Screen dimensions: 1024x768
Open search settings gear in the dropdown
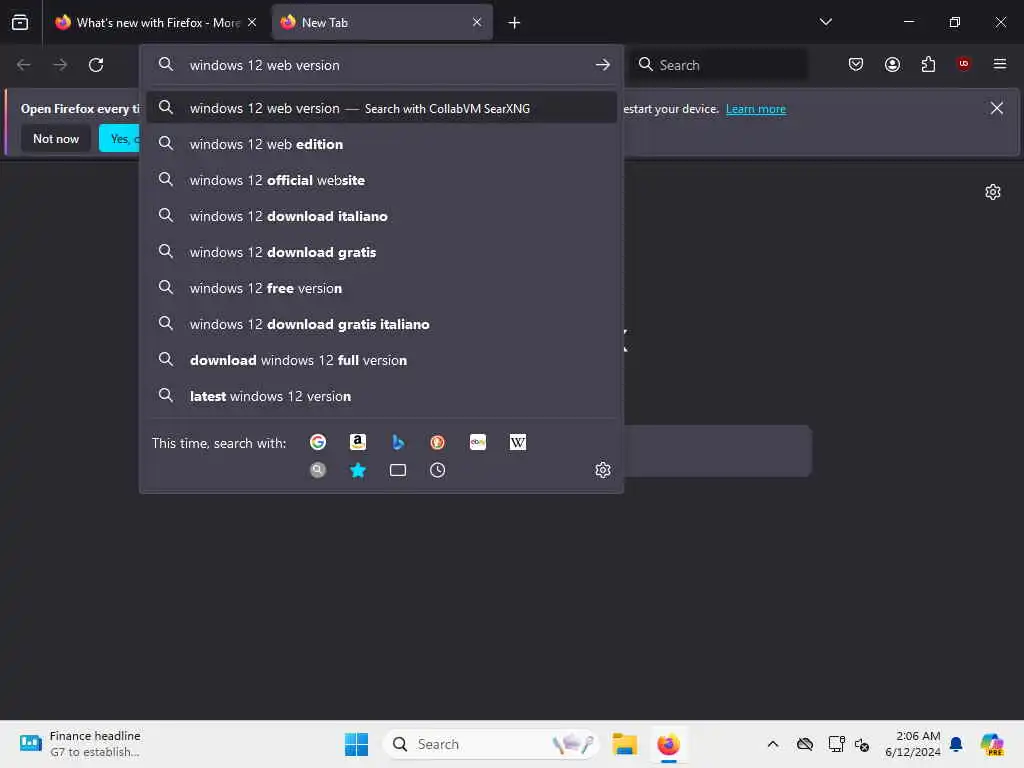[603, 470]
